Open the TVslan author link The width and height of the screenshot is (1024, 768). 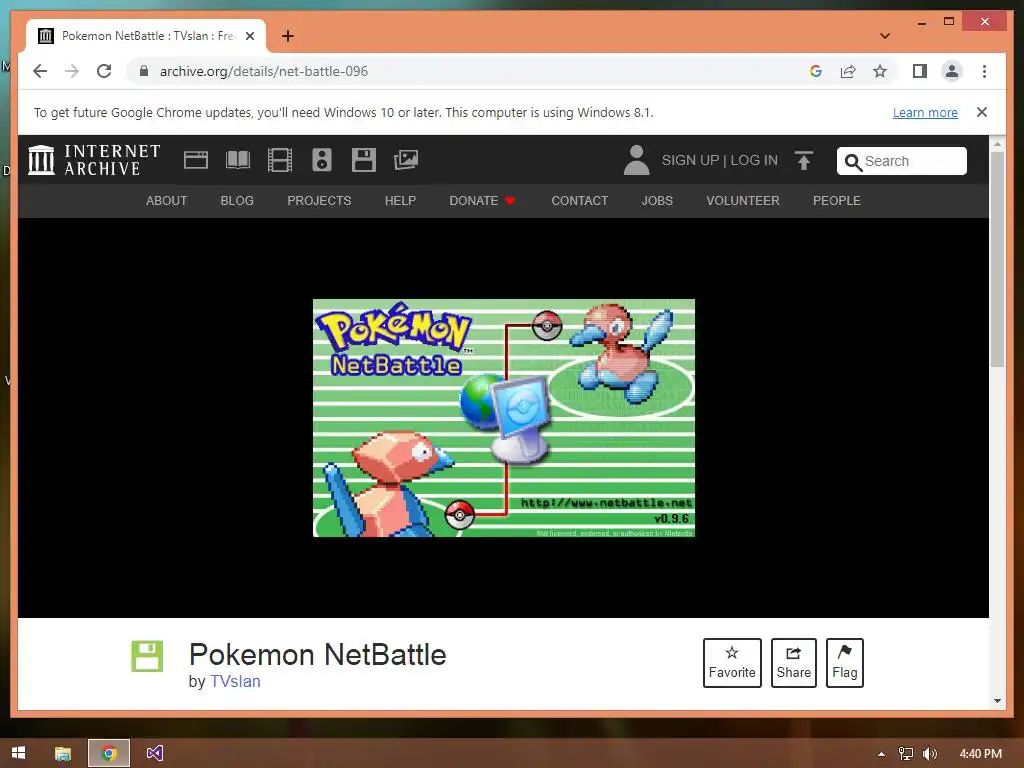pyautogui.click(x=235, y=681)
